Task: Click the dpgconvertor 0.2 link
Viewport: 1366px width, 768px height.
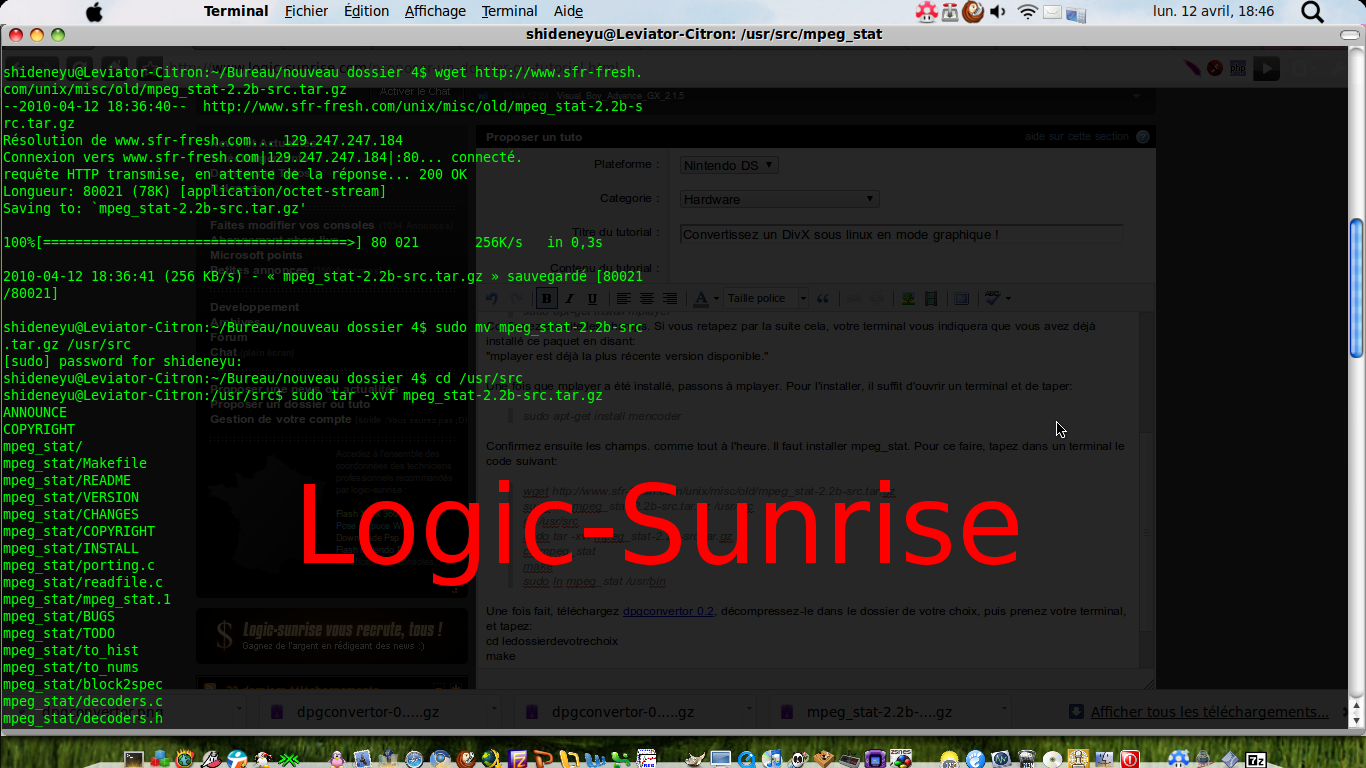Action: coord(668,611)
